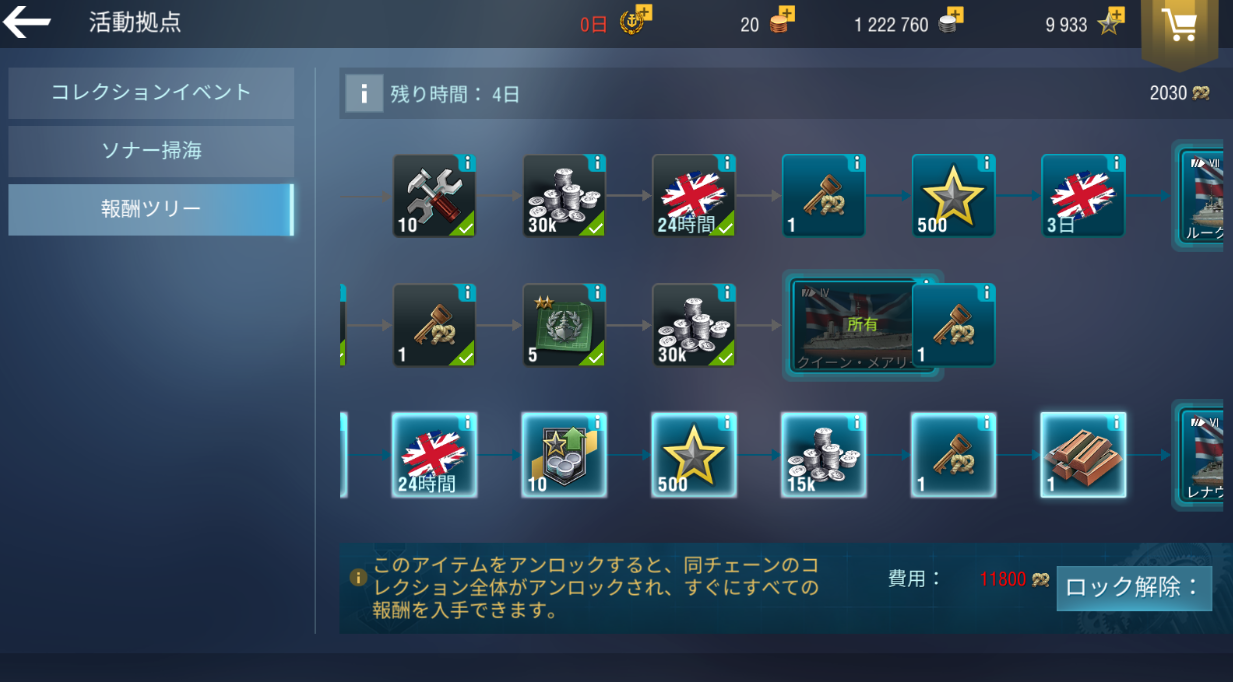Select the copper ingots reward tile

tap(1083, 455)
